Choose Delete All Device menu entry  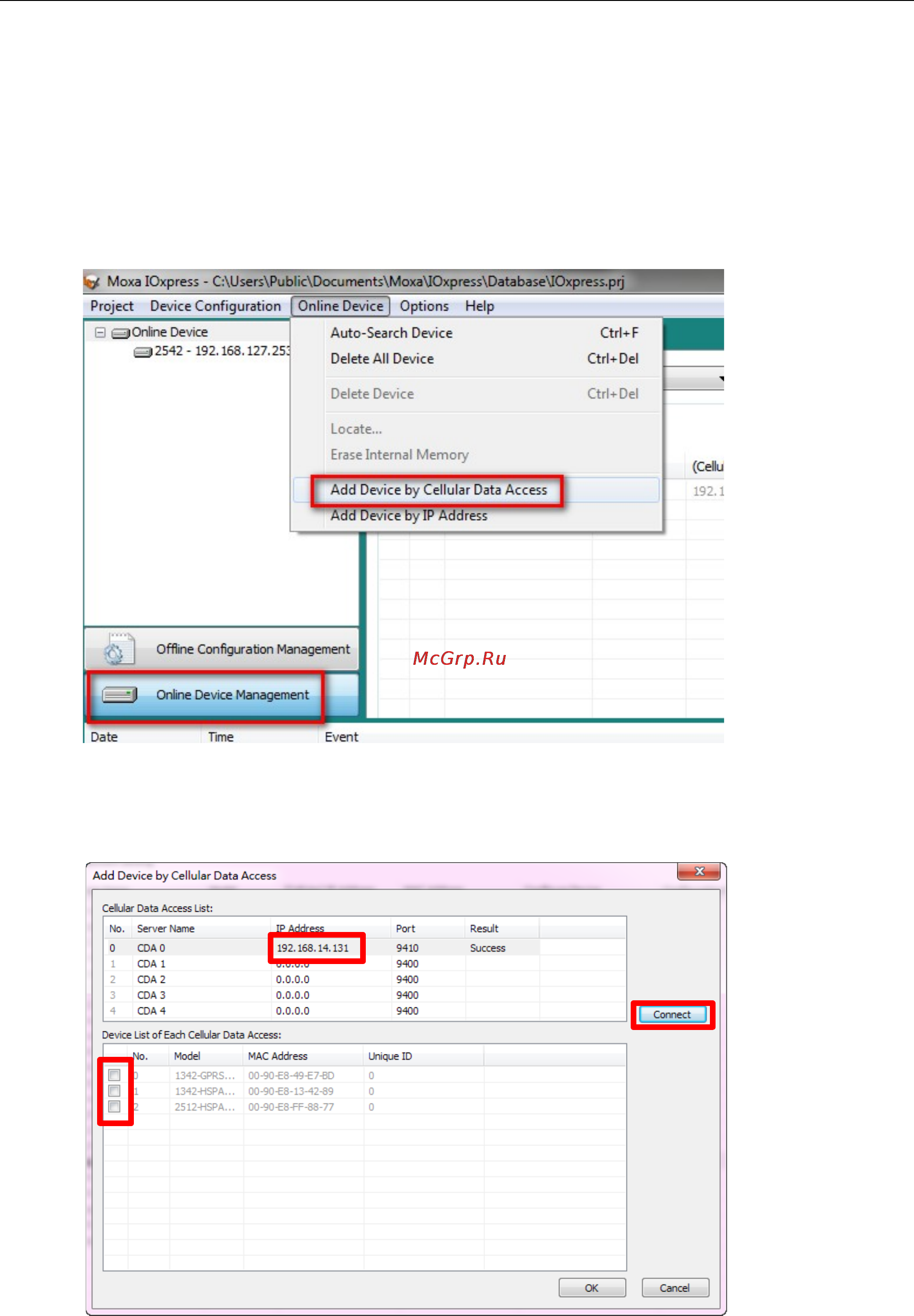477,359
